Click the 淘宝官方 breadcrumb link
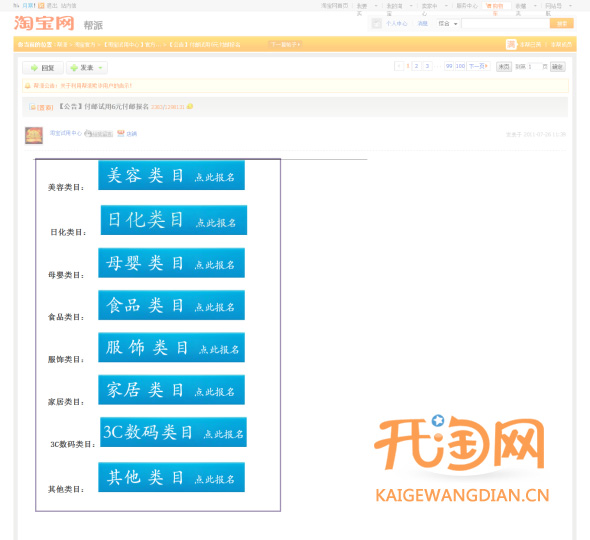Screen dimensions: 590x540 (85, 44)
